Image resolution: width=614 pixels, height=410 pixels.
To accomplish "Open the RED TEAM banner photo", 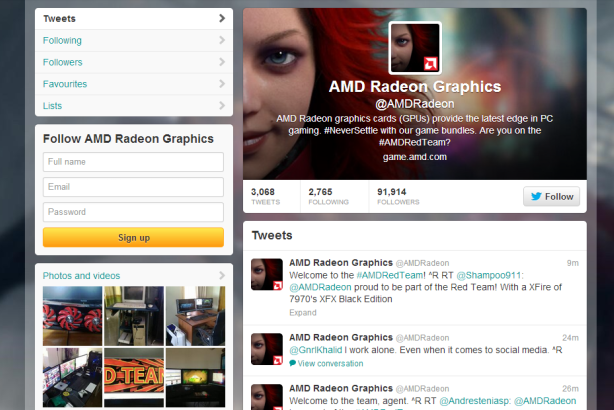I will (134, 377).
